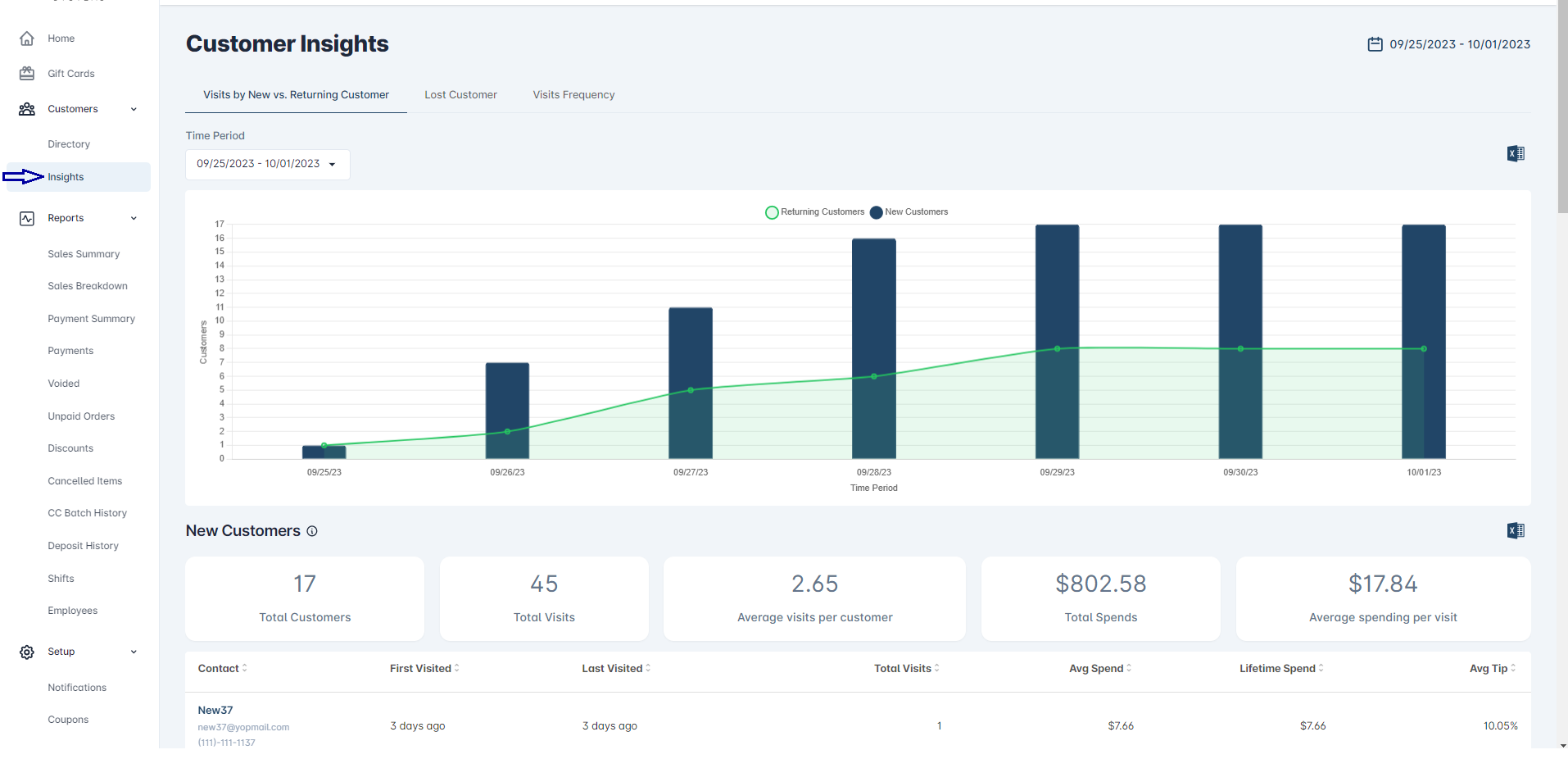Open Sales Summary report
Viewport: 1568px width, 759px height.
coord(84,254)
